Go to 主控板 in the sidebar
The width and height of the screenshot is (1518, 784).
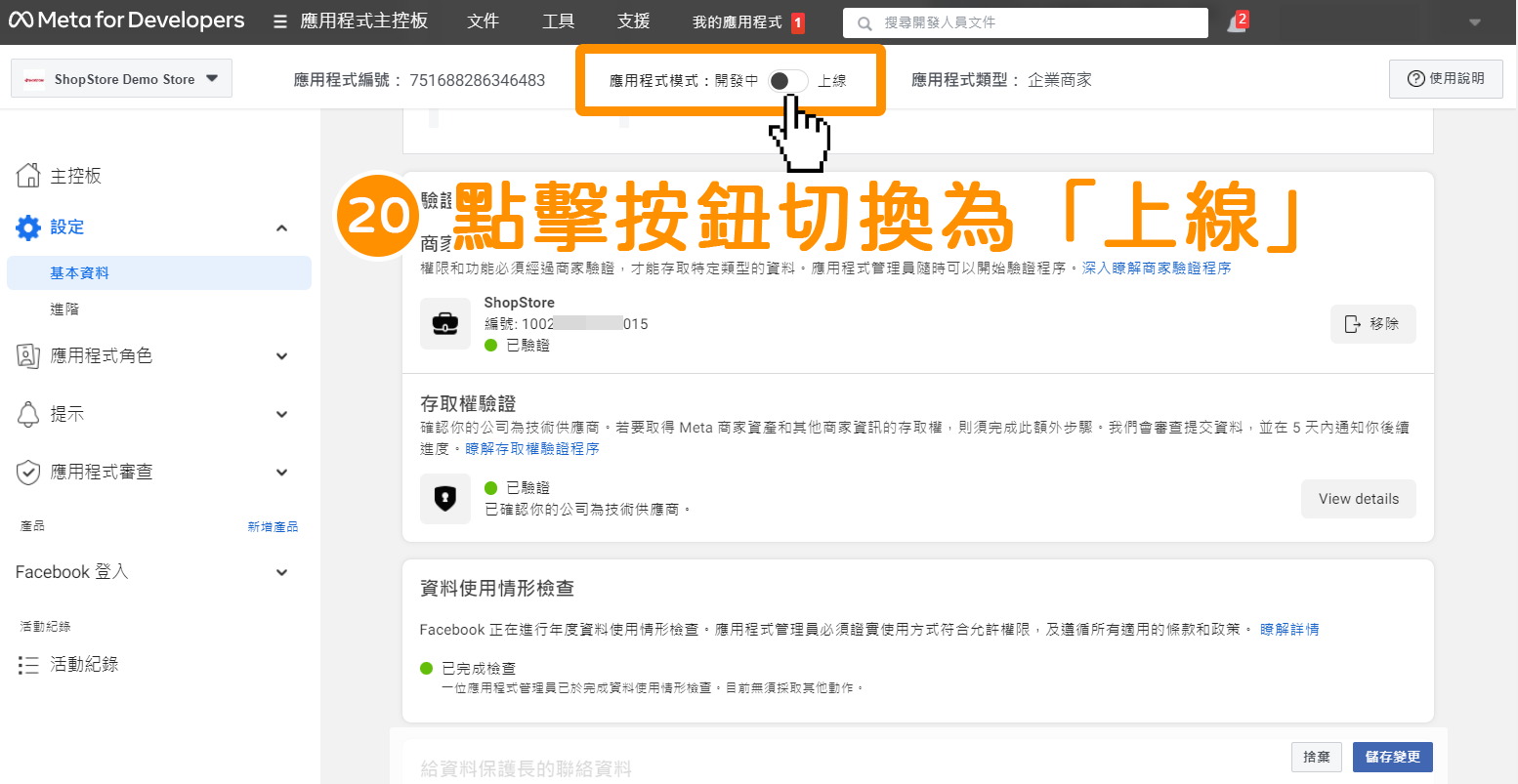(x=76, y=176)
